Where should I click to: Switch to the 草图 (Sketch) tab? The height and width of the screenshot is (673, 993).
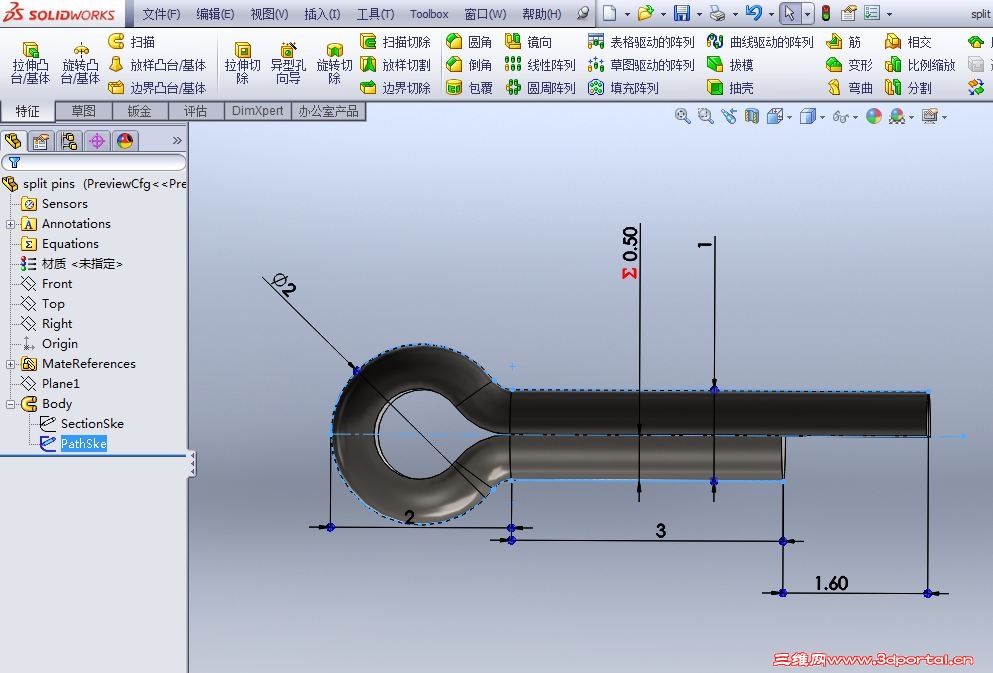coord(84,111)
